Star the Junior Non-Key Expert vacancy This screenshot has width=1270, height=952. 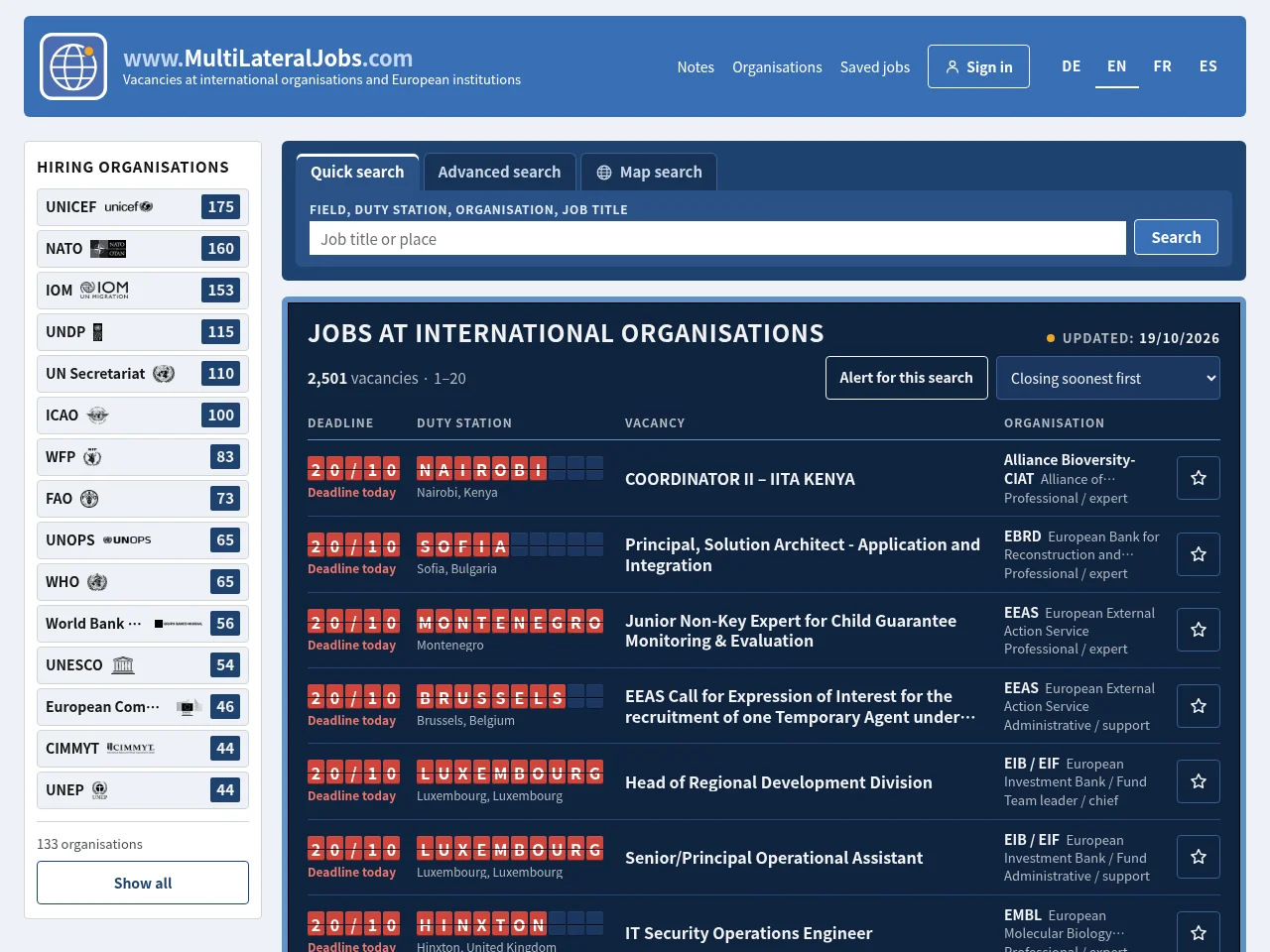click(1199, 630)
